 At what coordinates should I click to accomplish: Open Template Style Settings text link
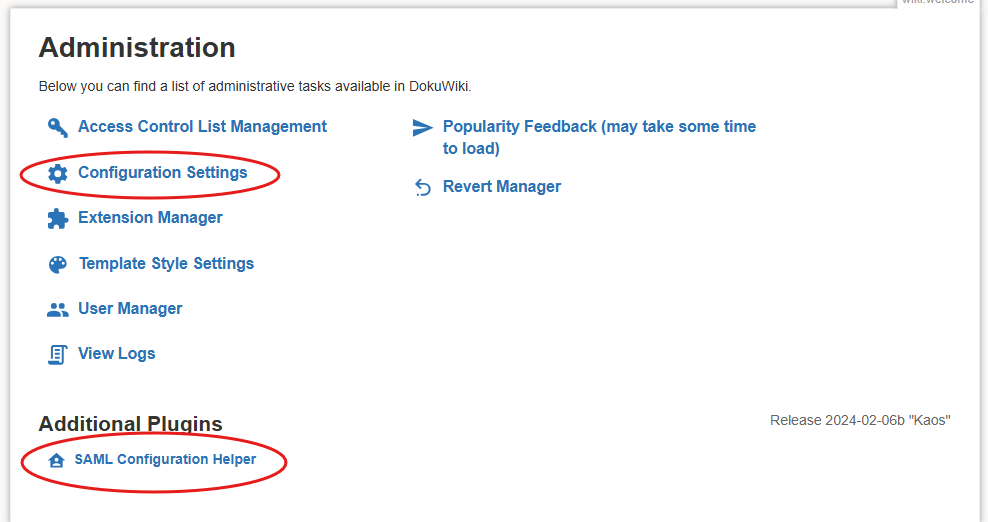click(x=166, y=264)
